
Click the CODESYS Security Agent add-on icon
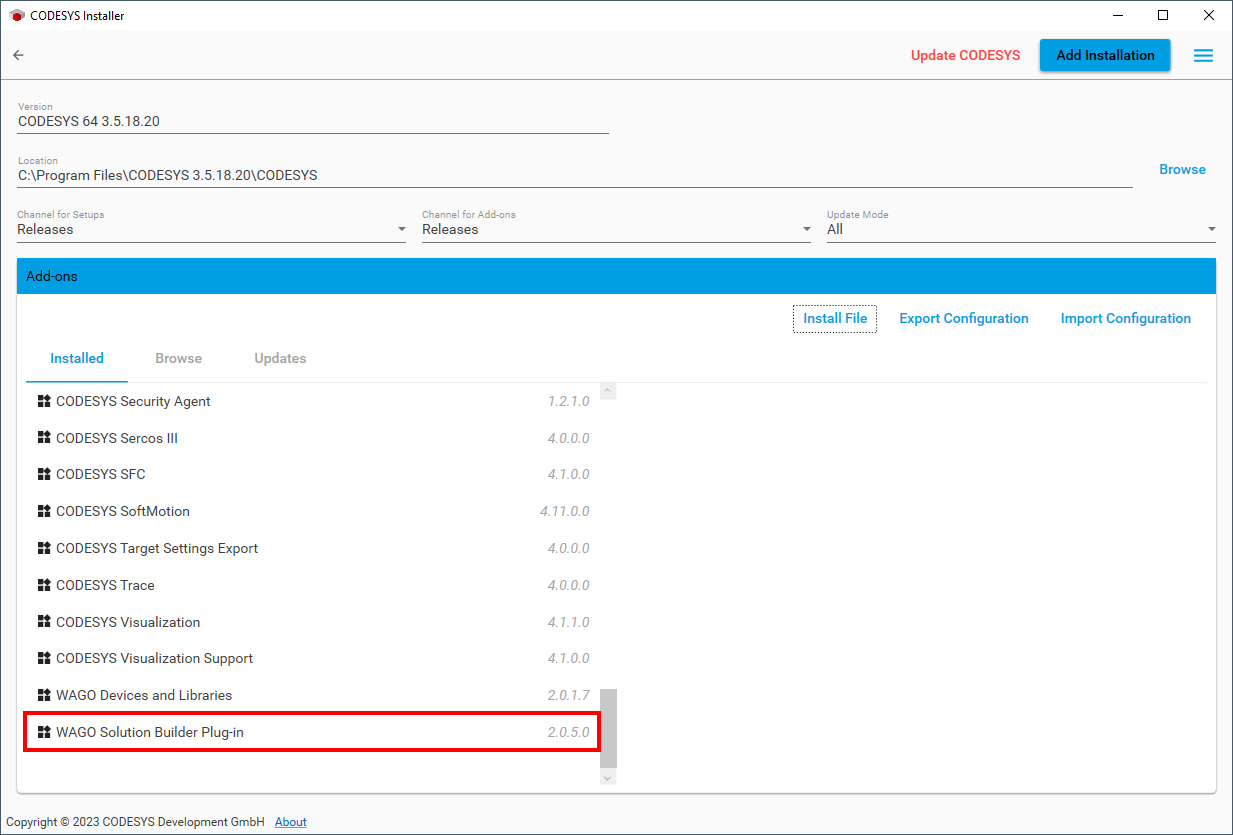pos(44,401)
